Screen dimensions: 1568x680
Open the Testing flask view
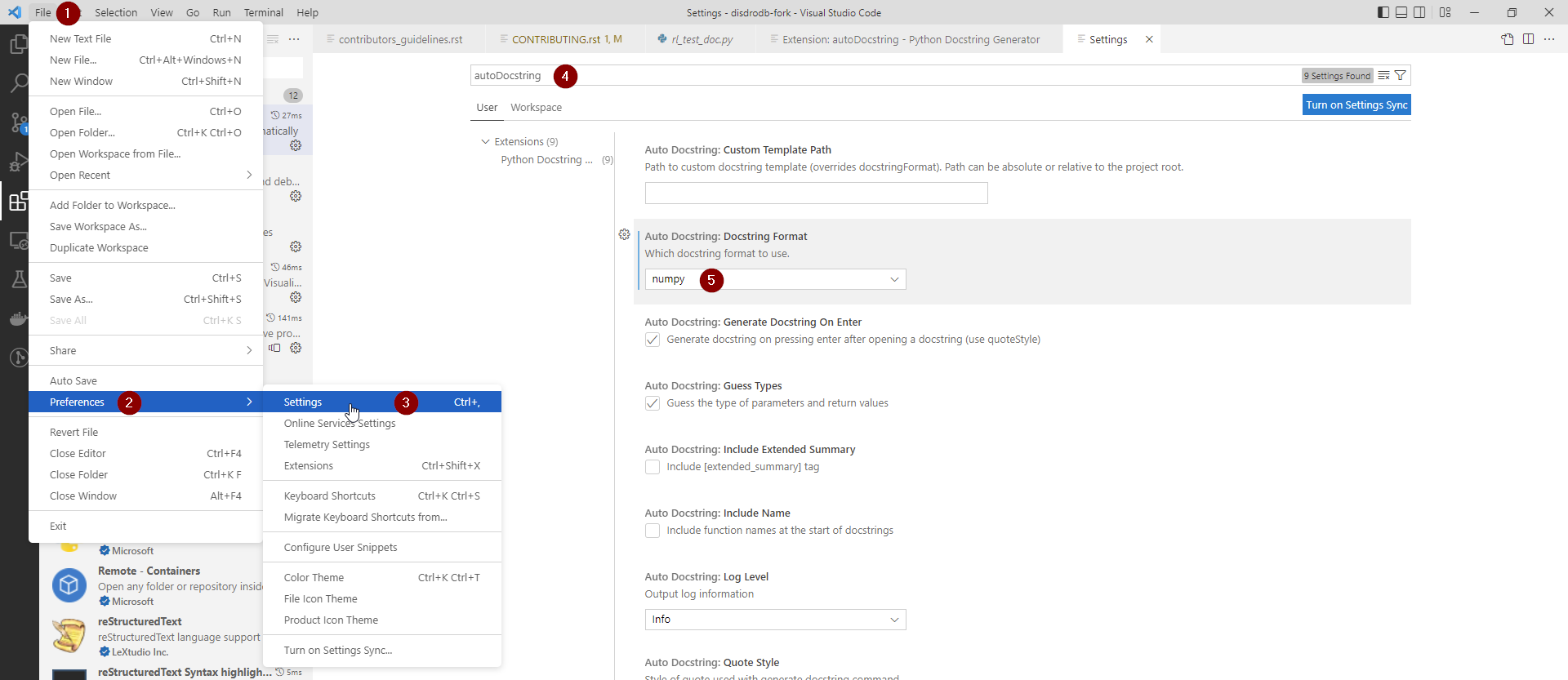pyautogui.click(x=18, y=279)
